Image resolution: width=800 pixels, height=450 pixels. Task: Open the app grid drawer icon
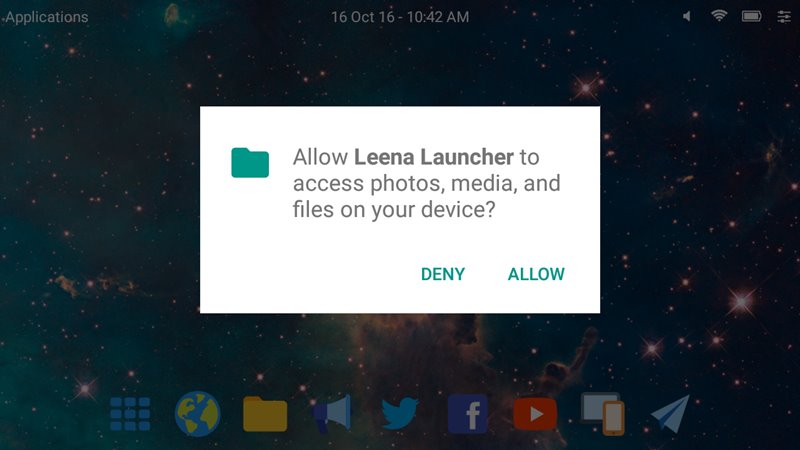pos(130,414)
